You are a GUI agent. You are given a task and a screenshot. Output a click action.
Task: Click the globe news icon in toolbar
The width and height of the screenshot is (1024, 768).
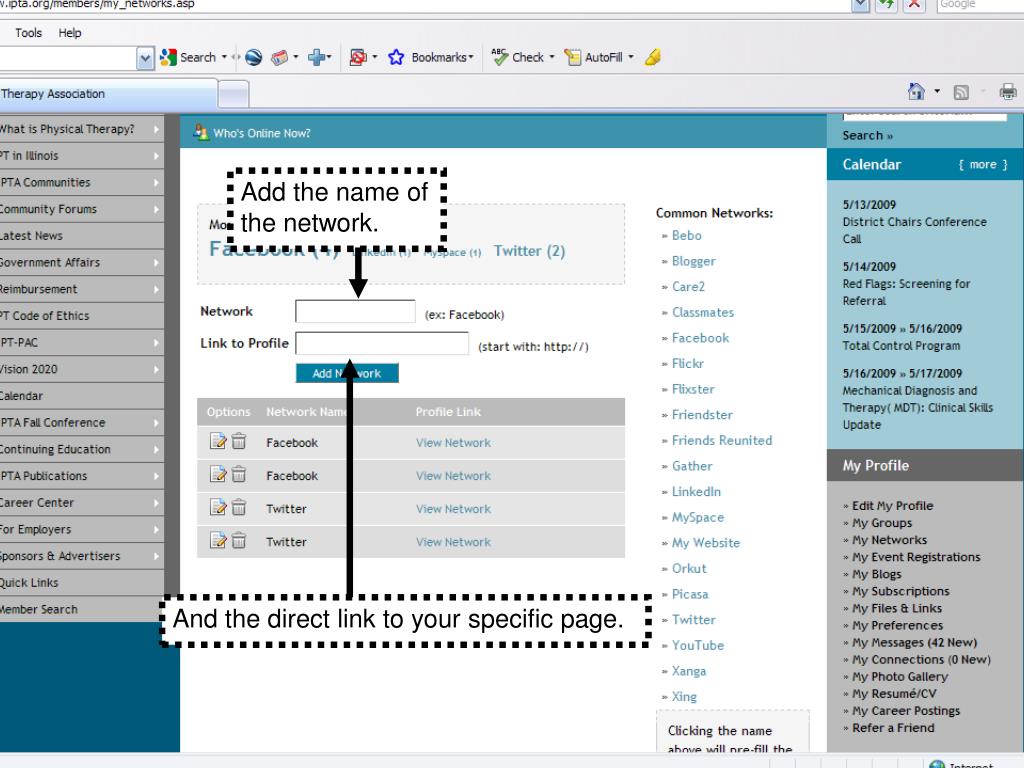(x=254, y=57)
